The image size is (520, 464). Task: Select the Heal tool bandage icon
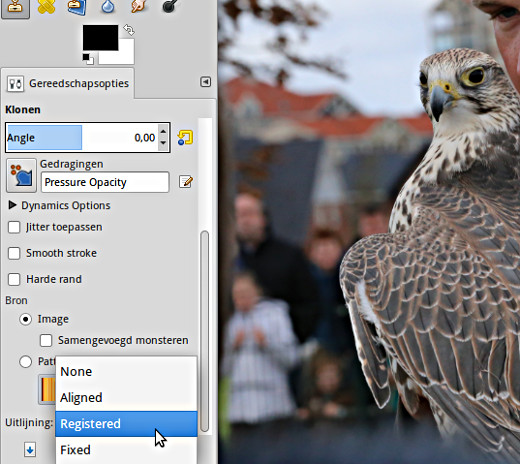pyautogui.click(x=46, y=7)
